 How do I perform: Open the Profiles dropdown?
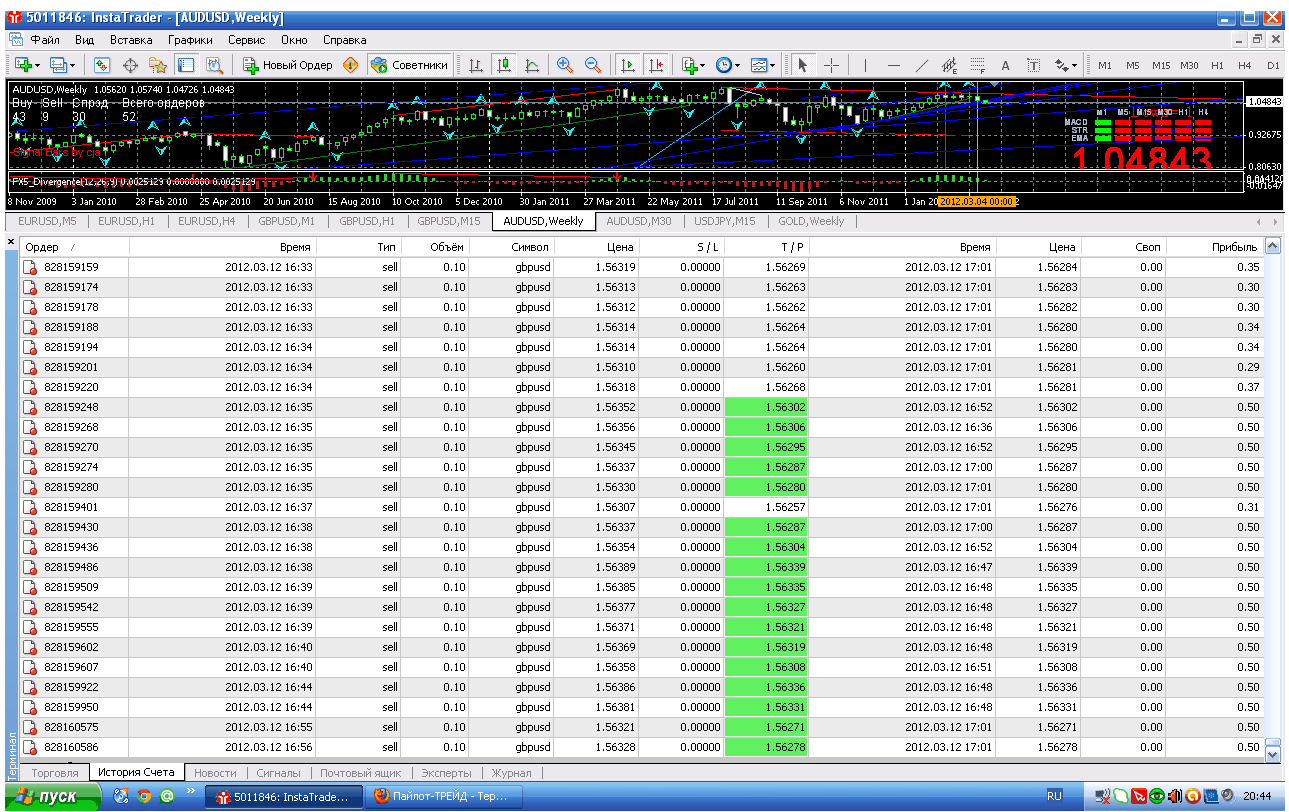63,65
